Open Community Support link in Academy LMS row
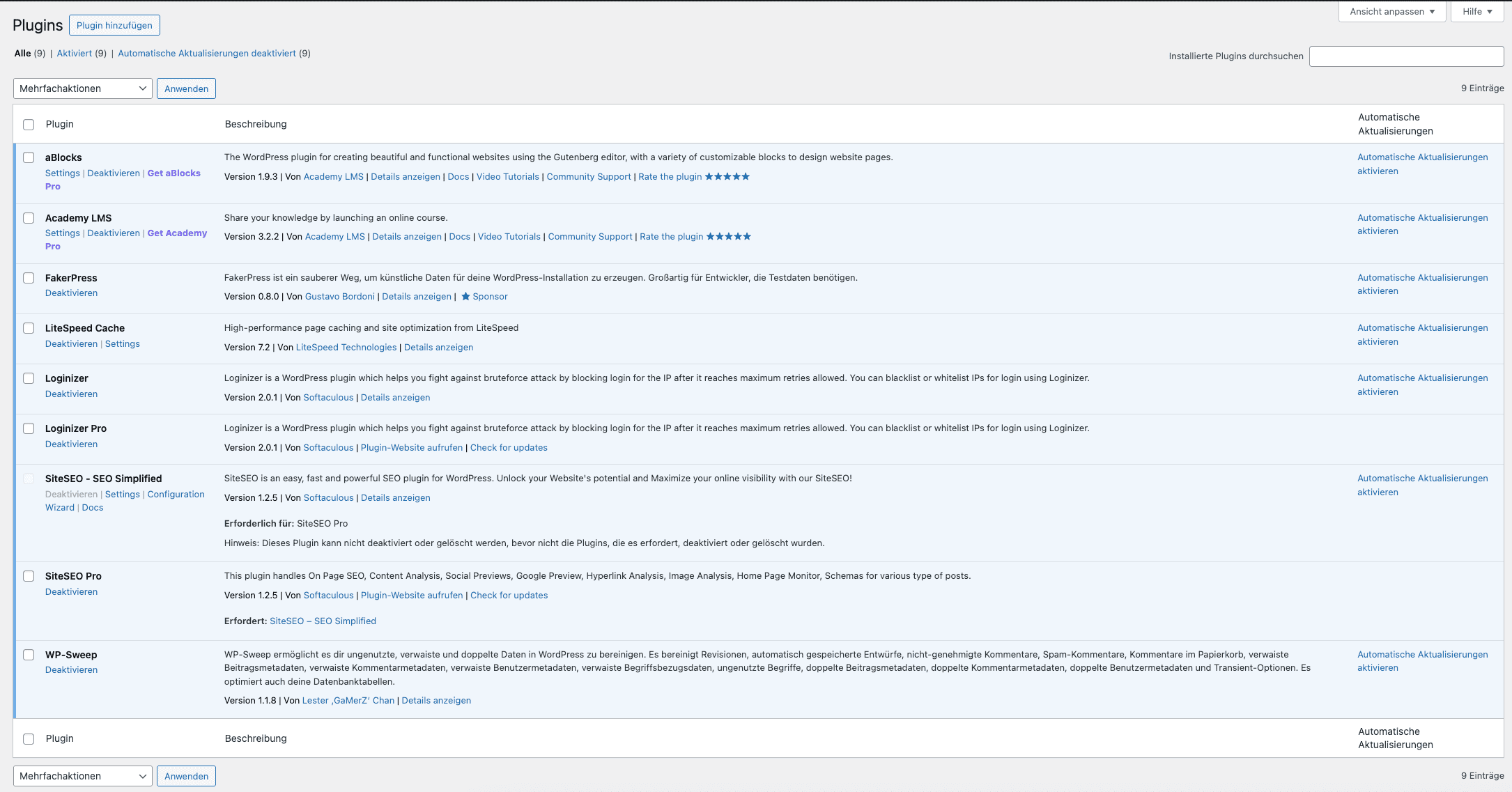 (590, 236)
